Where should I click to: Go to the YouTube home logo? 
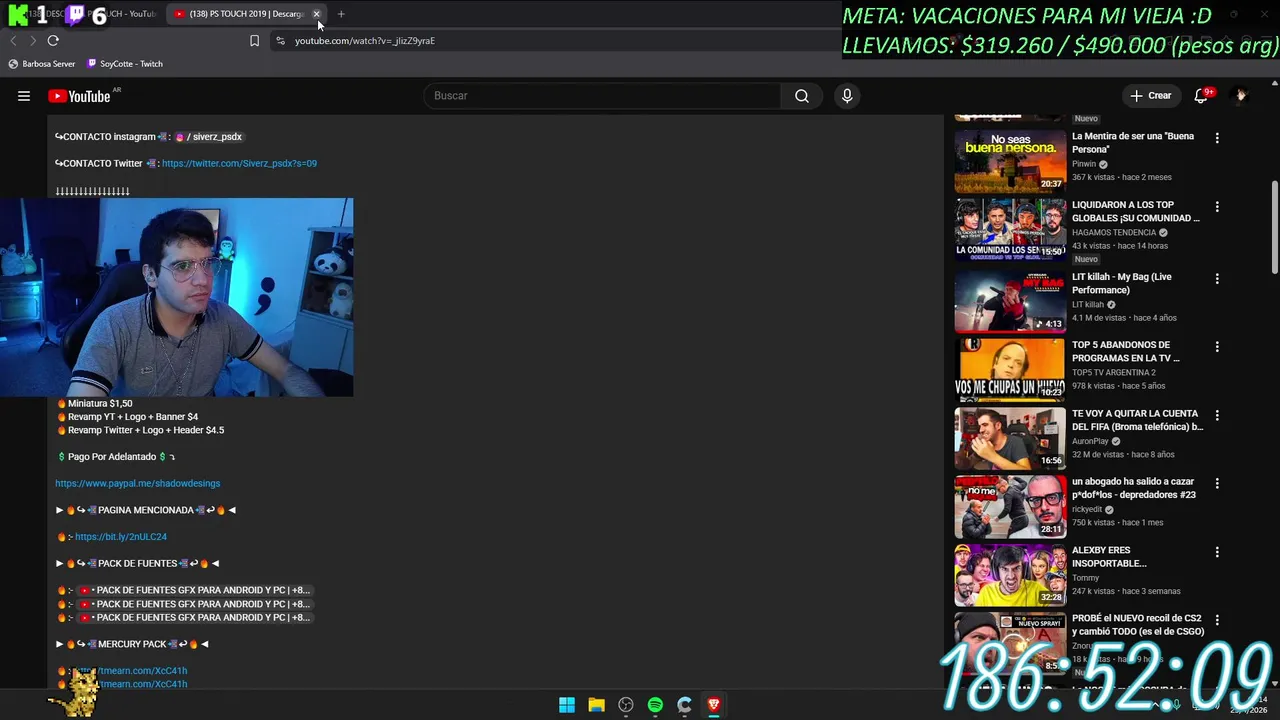tap(79, 96)
